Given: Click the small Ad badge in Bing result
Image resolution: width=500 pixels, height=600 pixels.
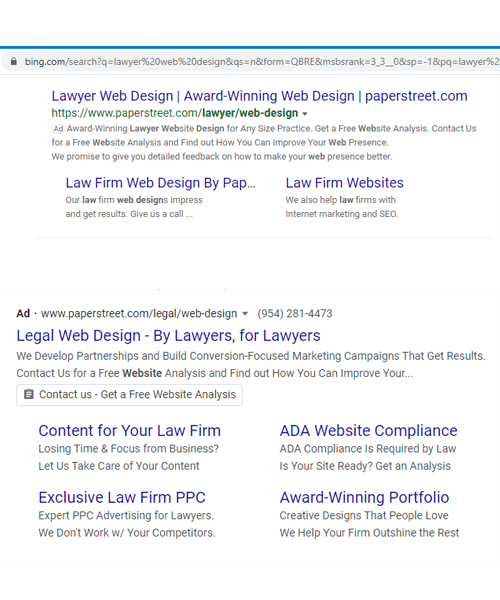Looking at the screenshot, I should tap(58, 129).
